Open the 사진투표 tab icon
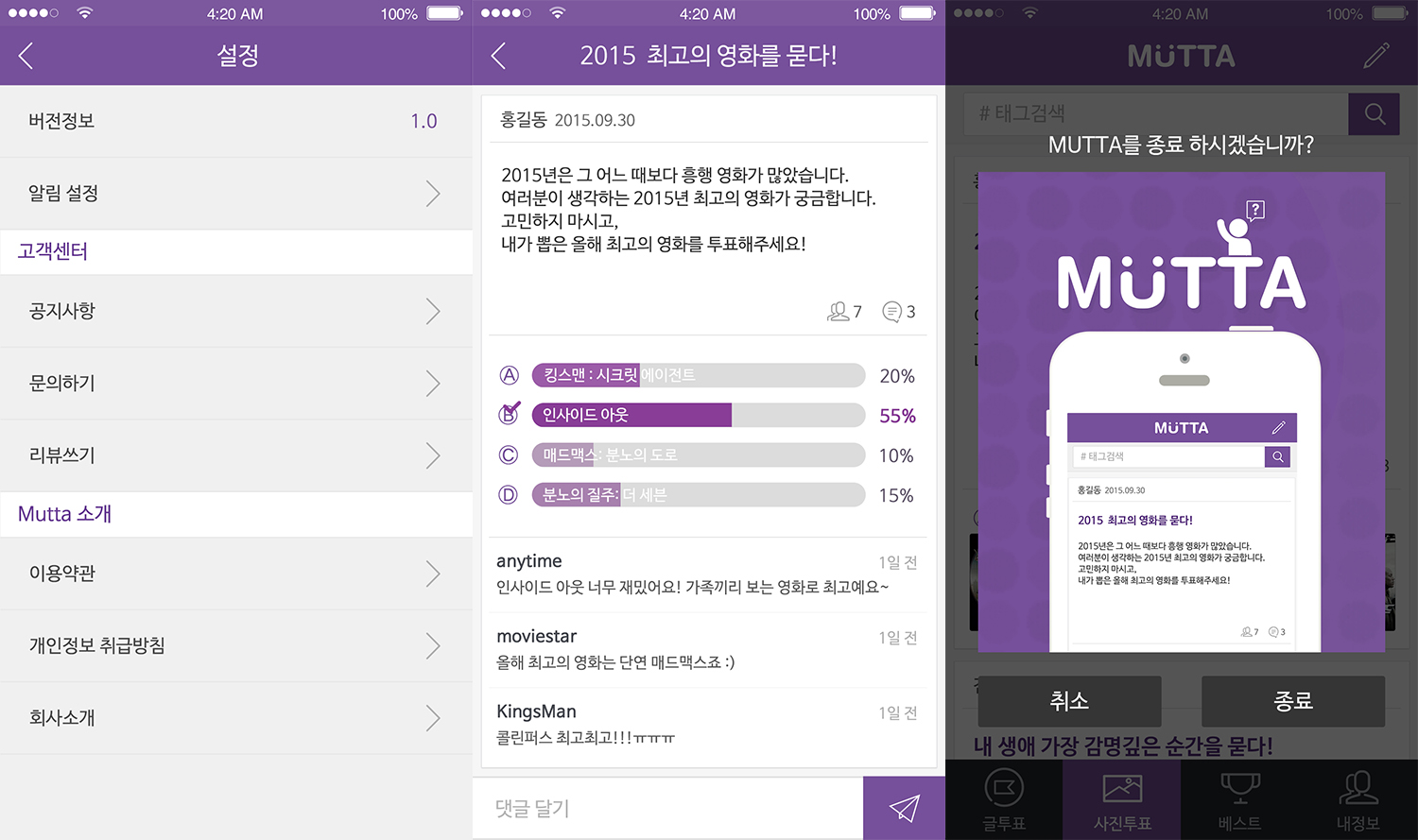 coord(1122,787)
